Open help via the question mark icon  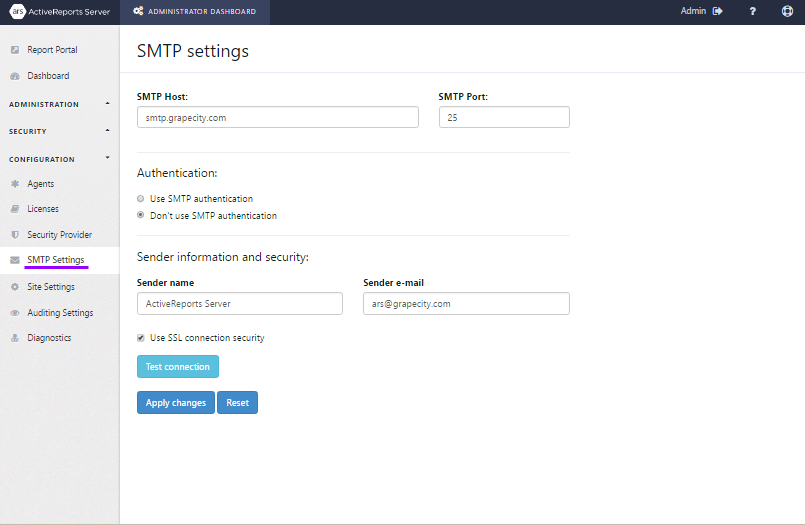(x=752, y=11)
